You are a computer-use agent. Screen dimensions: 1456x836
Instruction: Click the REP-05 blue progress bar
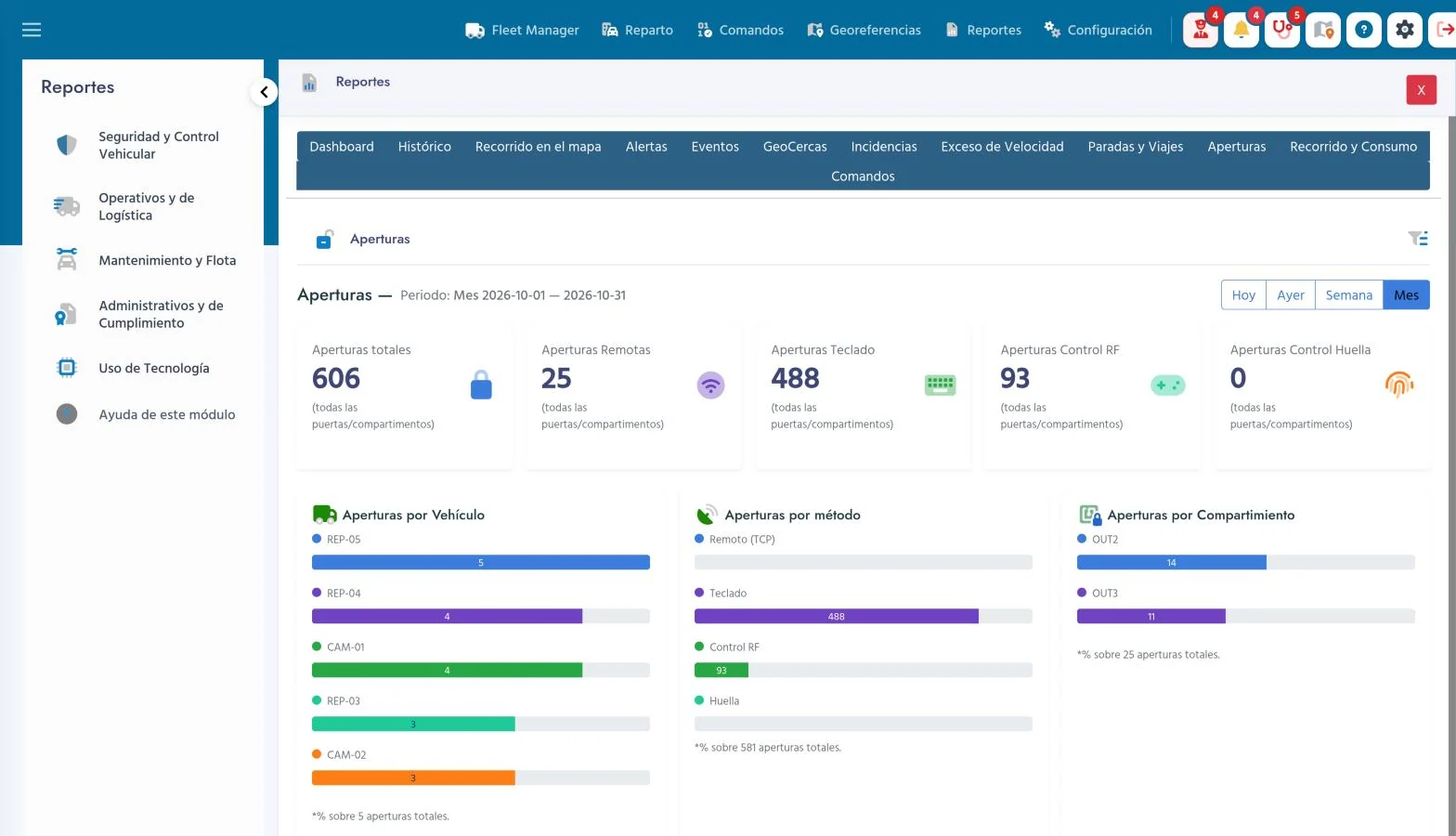[x=481, y=563]
